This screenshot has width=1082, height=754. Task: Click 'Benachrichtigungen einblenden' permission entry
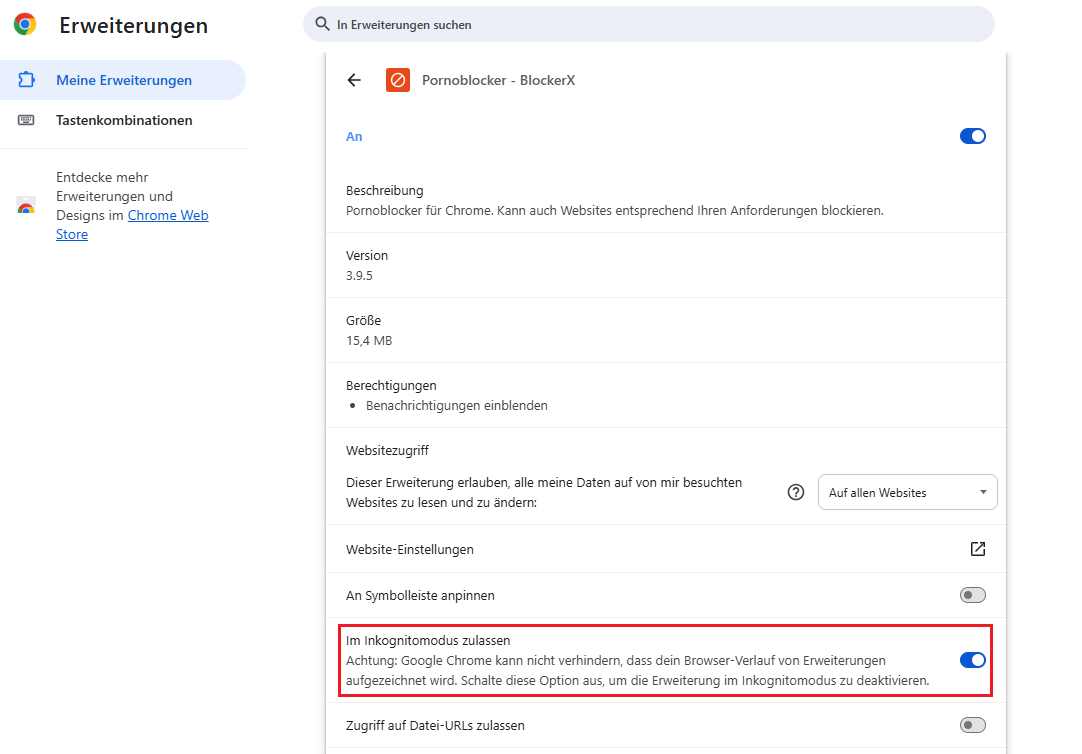point(457,406)
